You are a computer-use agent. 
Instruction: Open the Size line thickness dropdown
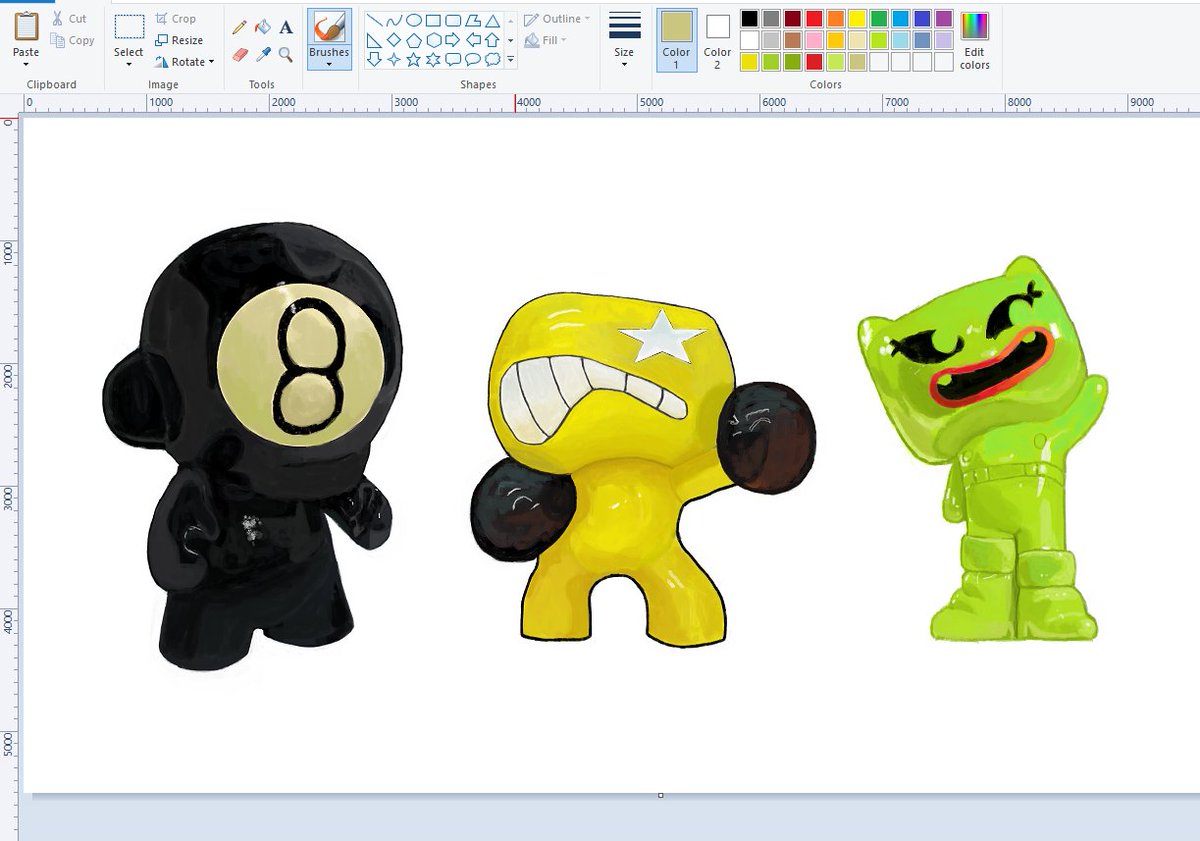tap(624, 40)
